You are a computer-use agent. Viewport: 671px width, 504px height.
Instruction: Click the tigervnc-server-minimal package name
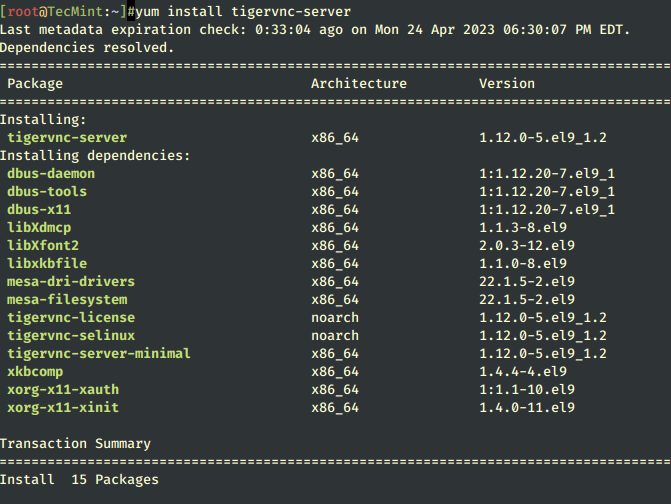99,353
